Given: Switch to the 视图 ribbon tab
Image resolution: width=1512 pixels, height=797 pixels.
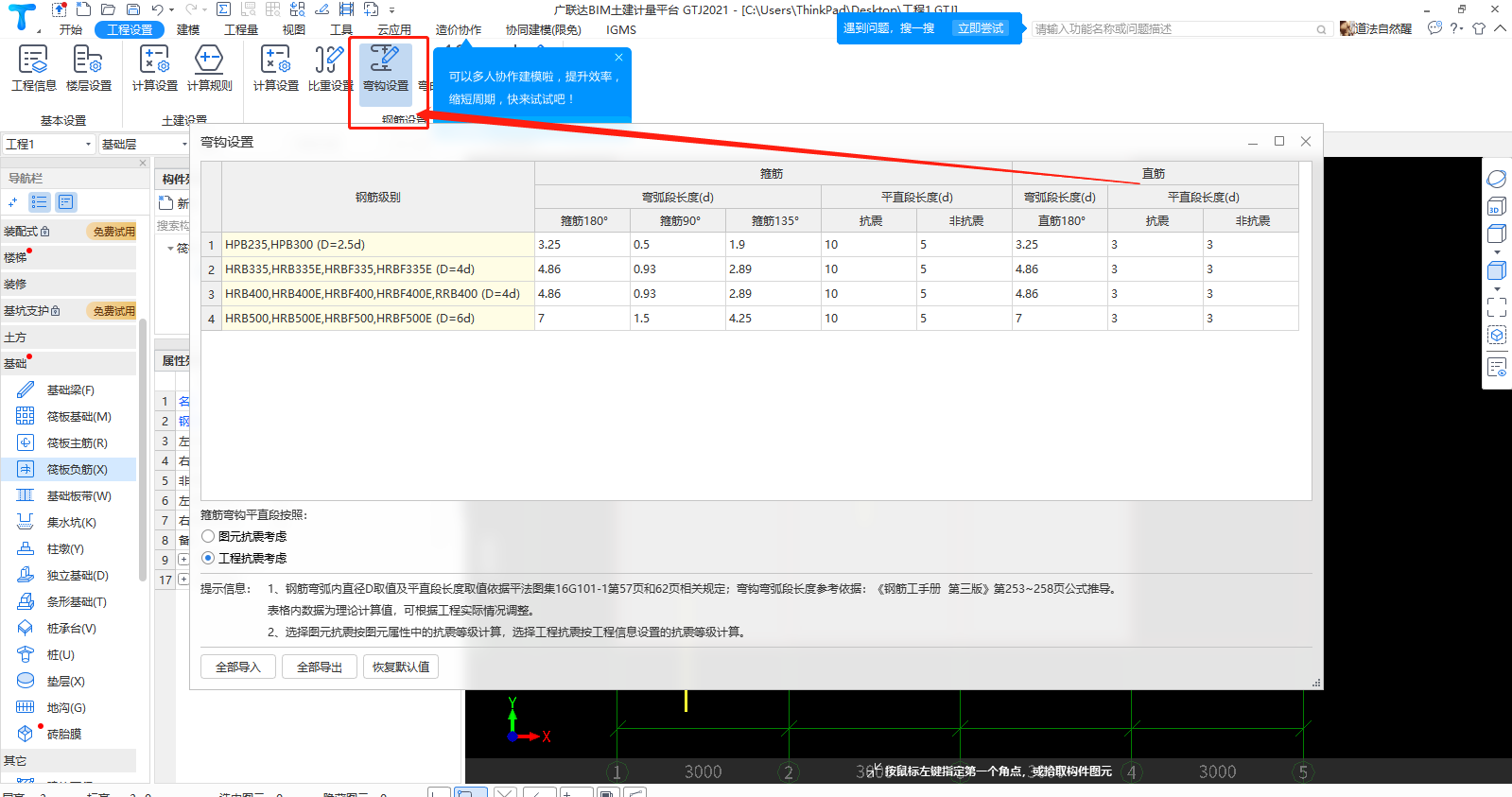Looking at the screenshot, I should 294,29.
